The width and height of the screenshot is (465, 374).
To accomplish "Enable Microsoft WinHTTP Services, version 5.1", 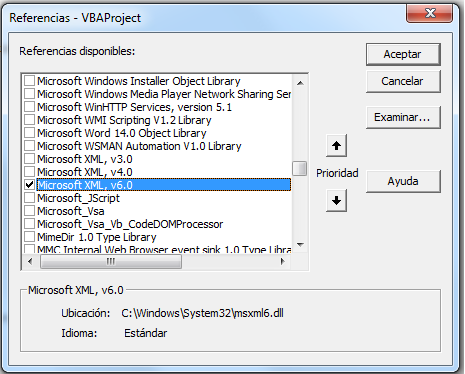I will tap(30, 107).
